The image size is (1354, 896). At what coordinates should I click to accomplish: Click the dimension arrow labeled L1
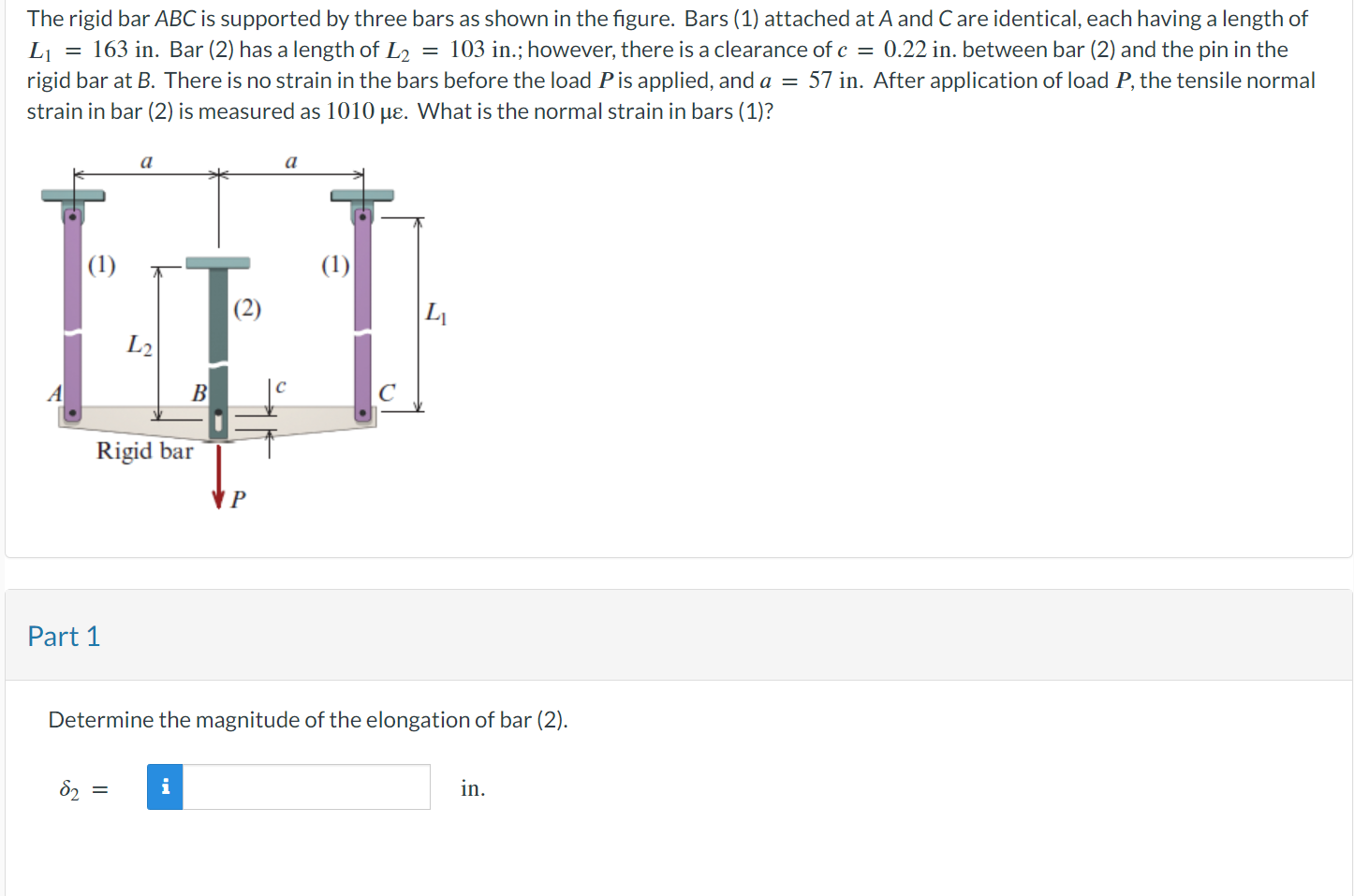pos(418,314)
